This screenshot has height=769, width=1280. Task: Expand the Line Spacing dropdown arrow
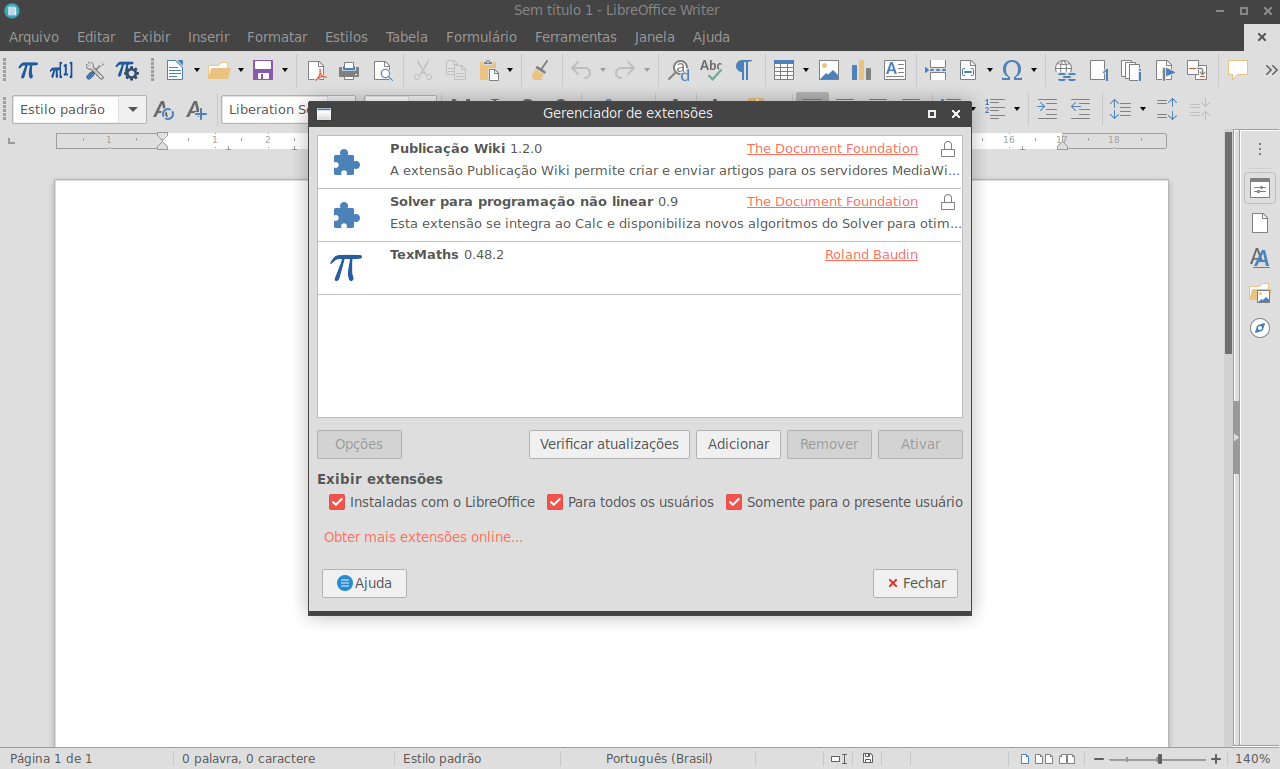[1142, 109]
